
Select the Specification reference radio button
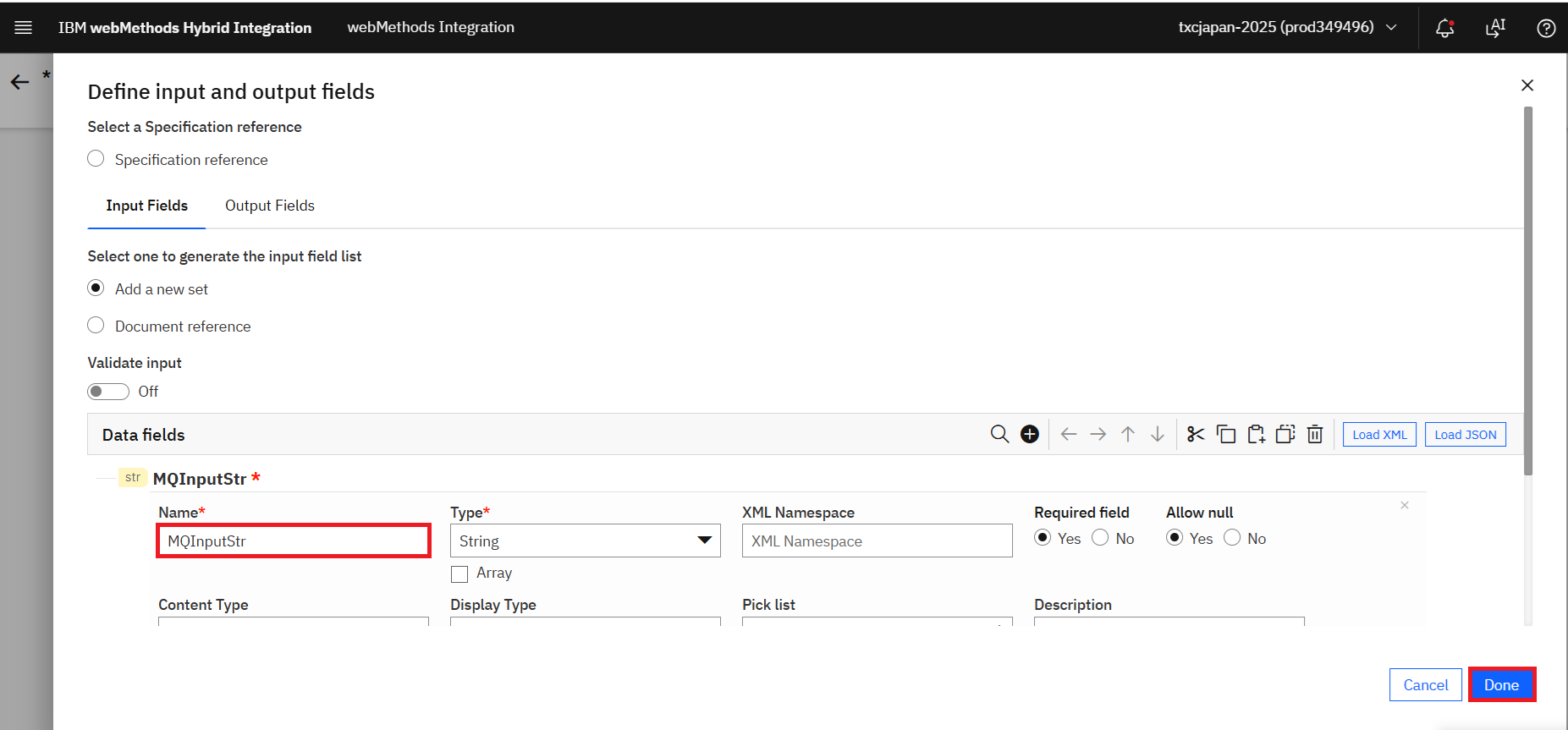[x=96, y=159]
